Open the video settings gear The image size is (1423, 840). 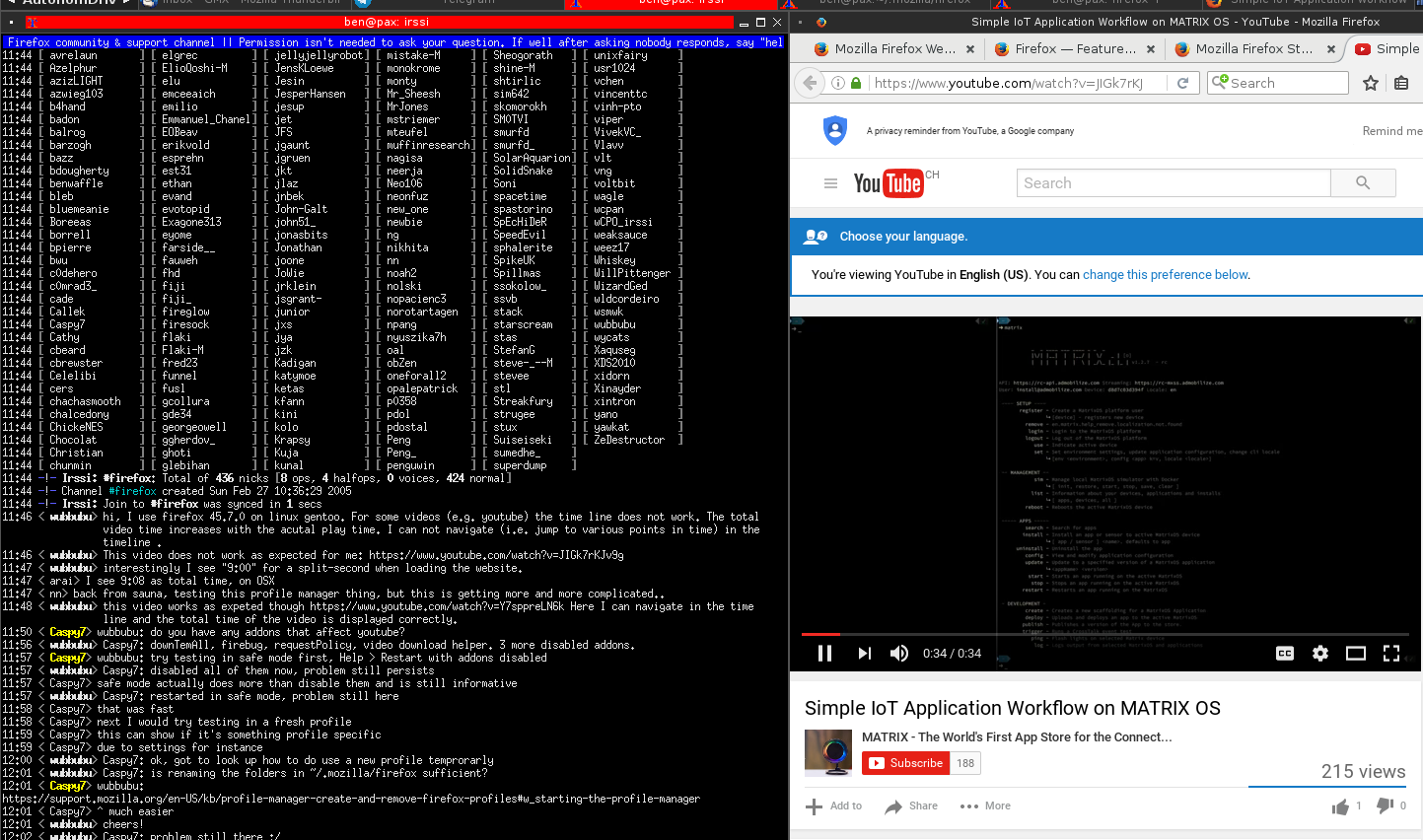click(x=1320, y=653)
